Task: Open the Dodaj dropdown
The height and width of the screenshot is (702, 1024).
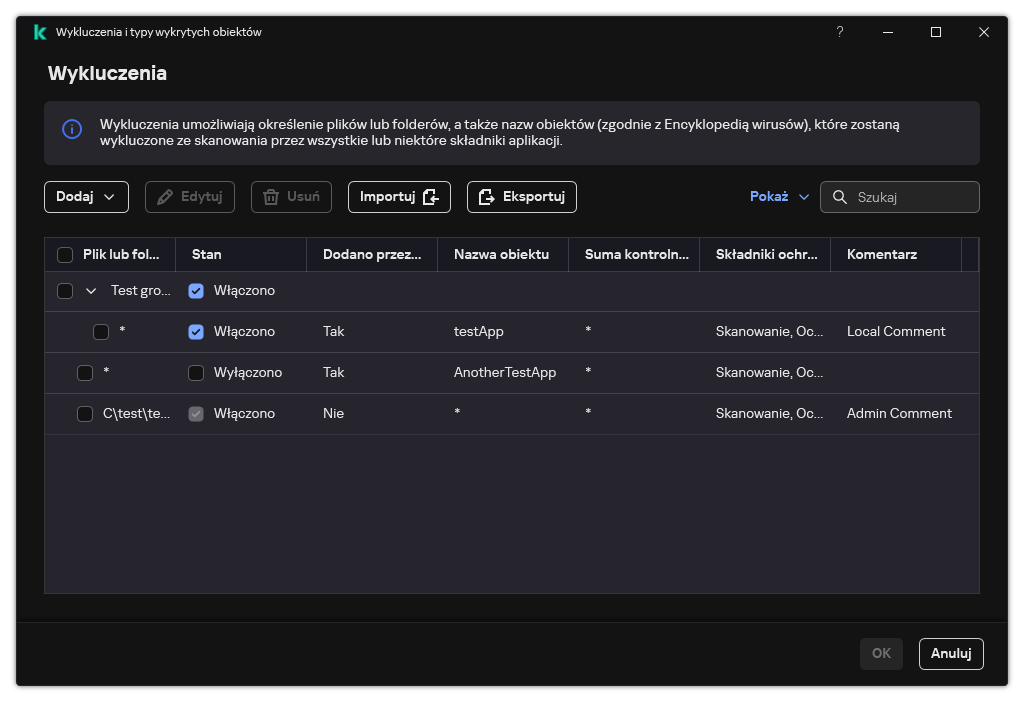Action: click(86, 197)
